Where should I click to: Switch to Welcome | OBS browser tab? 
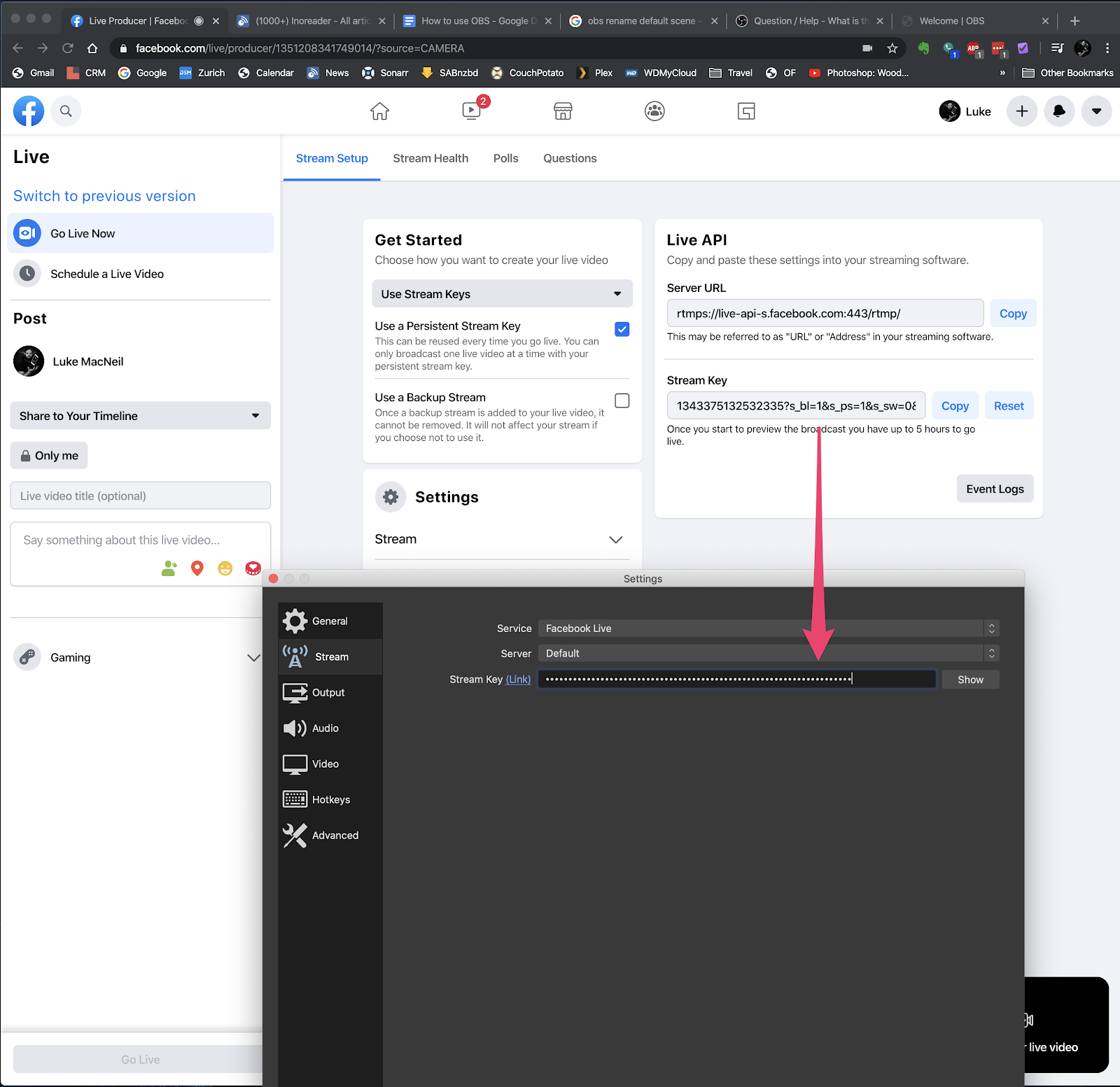[x=975, y=21]
